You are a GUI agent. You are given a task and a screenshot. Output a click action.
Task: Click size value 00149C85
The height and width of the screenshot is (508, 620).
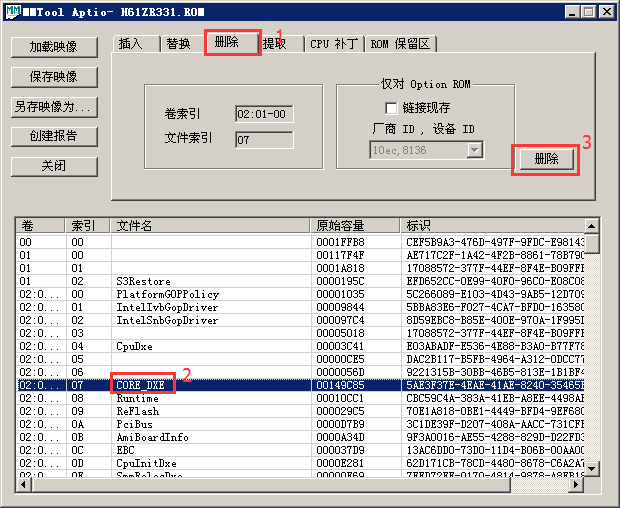point(340,385)
